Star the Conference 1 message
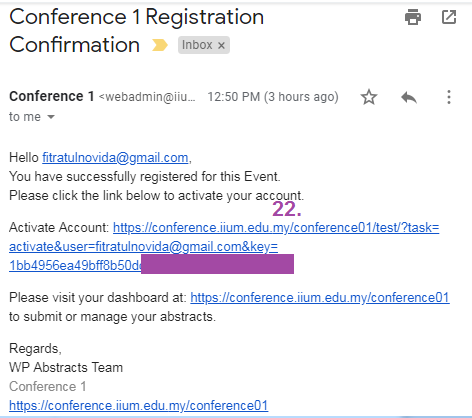Image resolution: width=472 pixels, height=418 pixels. (369, 97)
